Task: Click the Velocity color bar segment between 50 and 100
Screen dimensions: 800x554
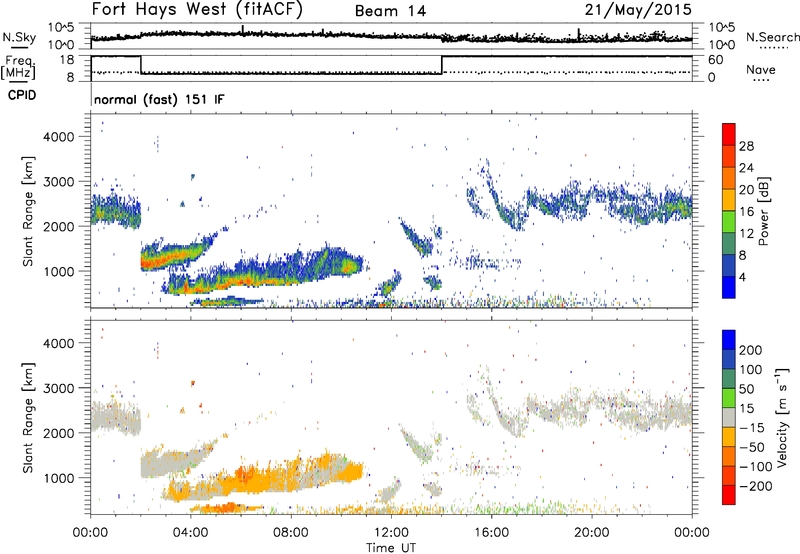Action: [729, 379]
